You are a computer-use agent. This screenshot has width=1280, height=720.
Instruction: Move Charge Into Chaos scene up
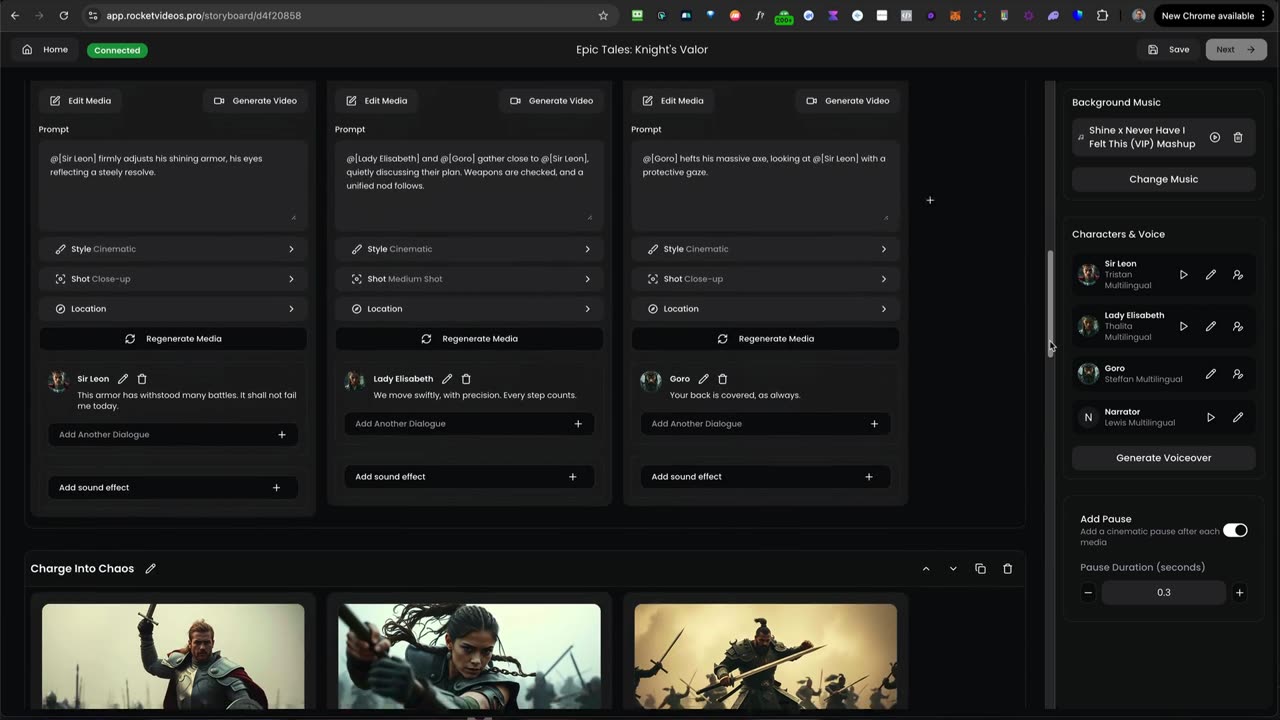[926, 569]
